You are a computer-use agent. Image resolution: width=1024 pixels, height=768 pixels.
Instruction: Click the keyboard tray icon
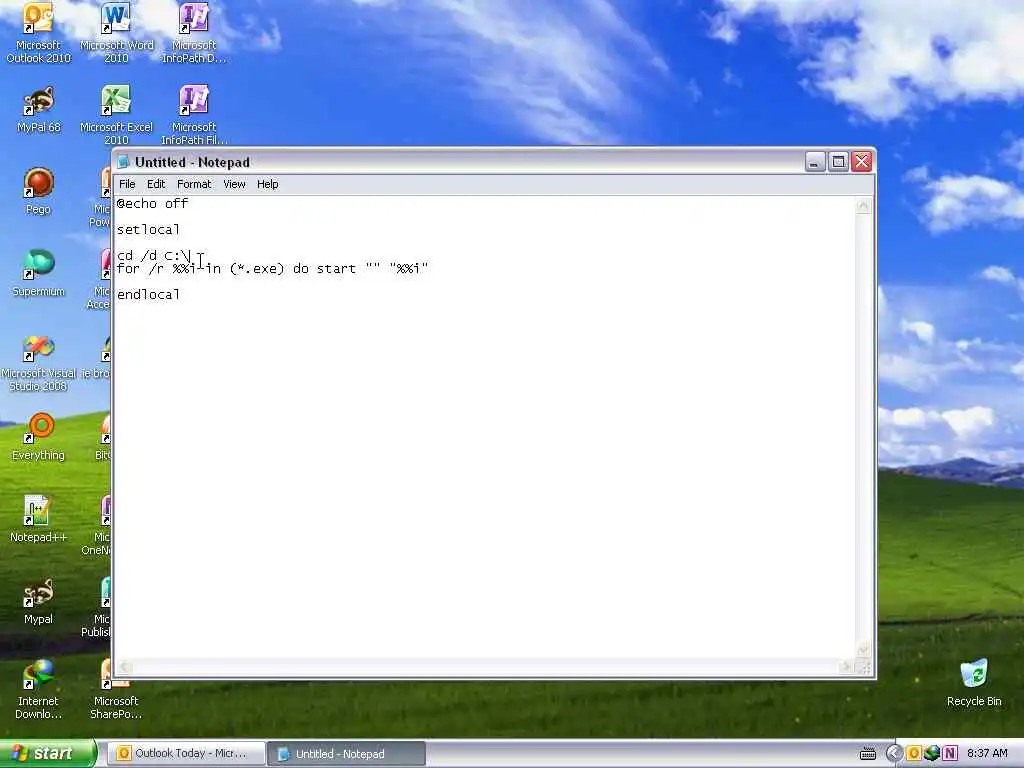(x=868, y=754)
